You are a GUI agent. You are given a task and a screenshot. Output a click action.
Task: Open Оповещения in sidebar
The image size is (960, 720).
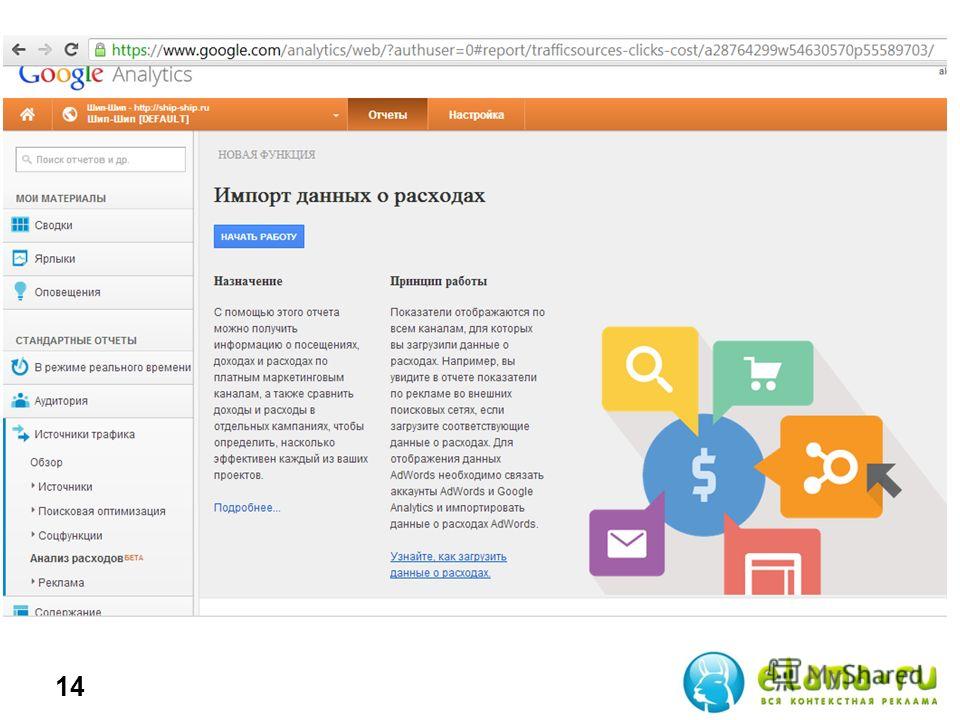pos(98,293)
